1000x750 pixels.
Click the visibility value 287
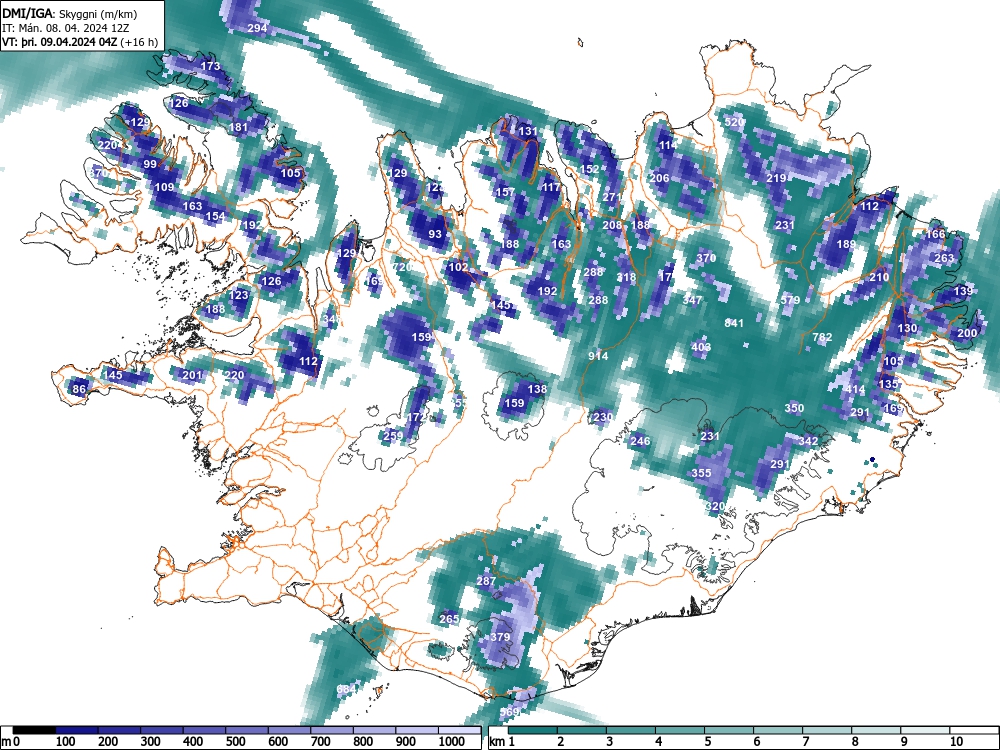(486, 581)
